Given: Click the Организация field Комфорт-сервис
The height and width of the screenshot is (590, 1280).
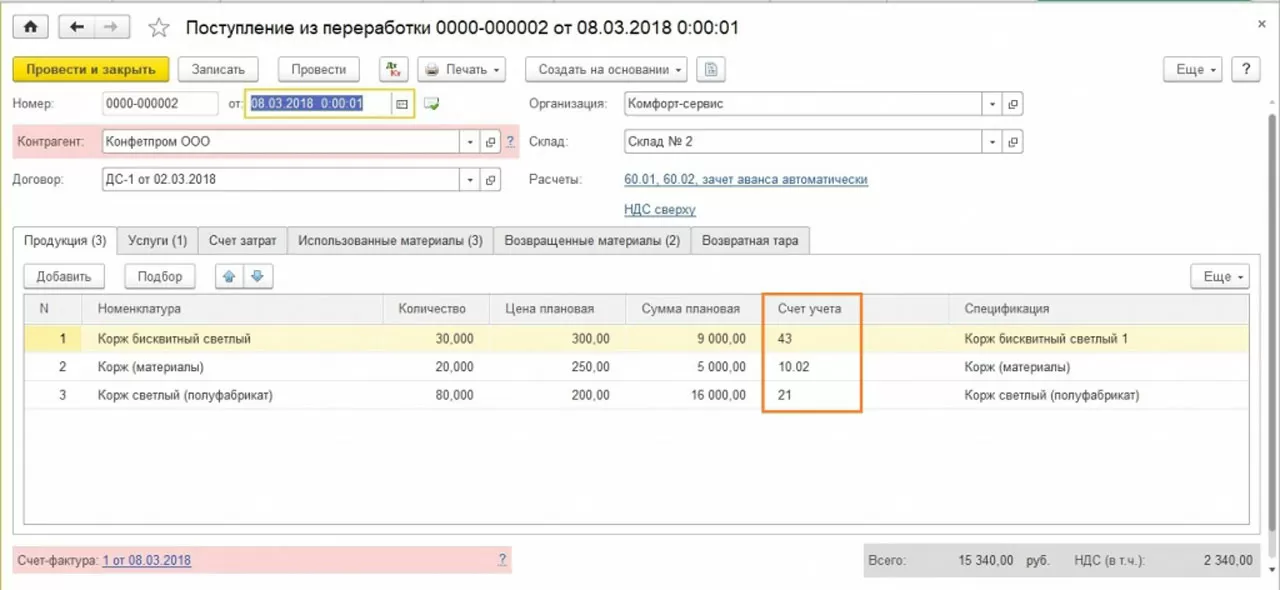Looking at the screenshot, I should (804, 104).
